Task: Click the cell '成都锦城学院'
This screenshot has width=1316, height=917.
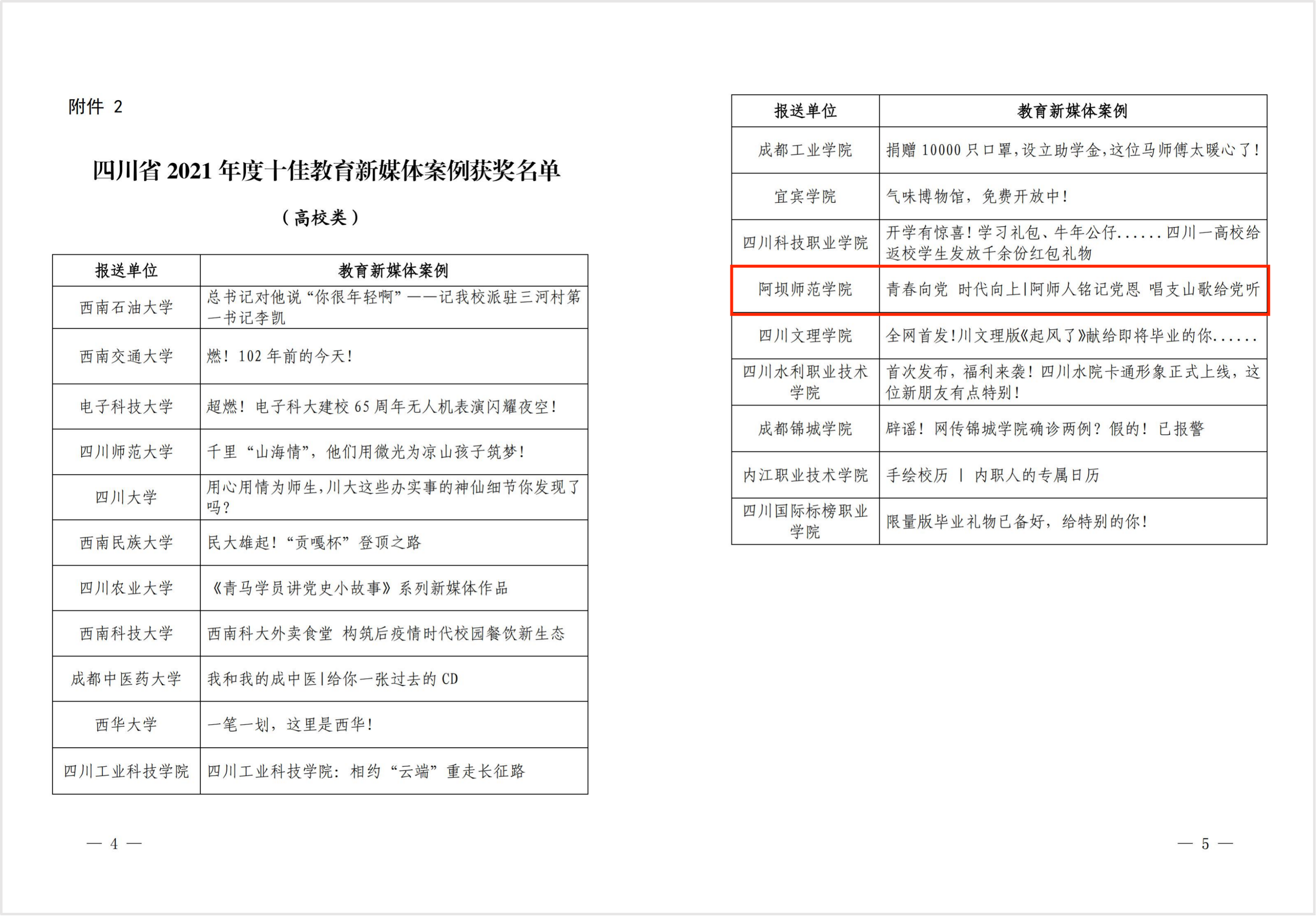Action: click(x=805, y=429)
